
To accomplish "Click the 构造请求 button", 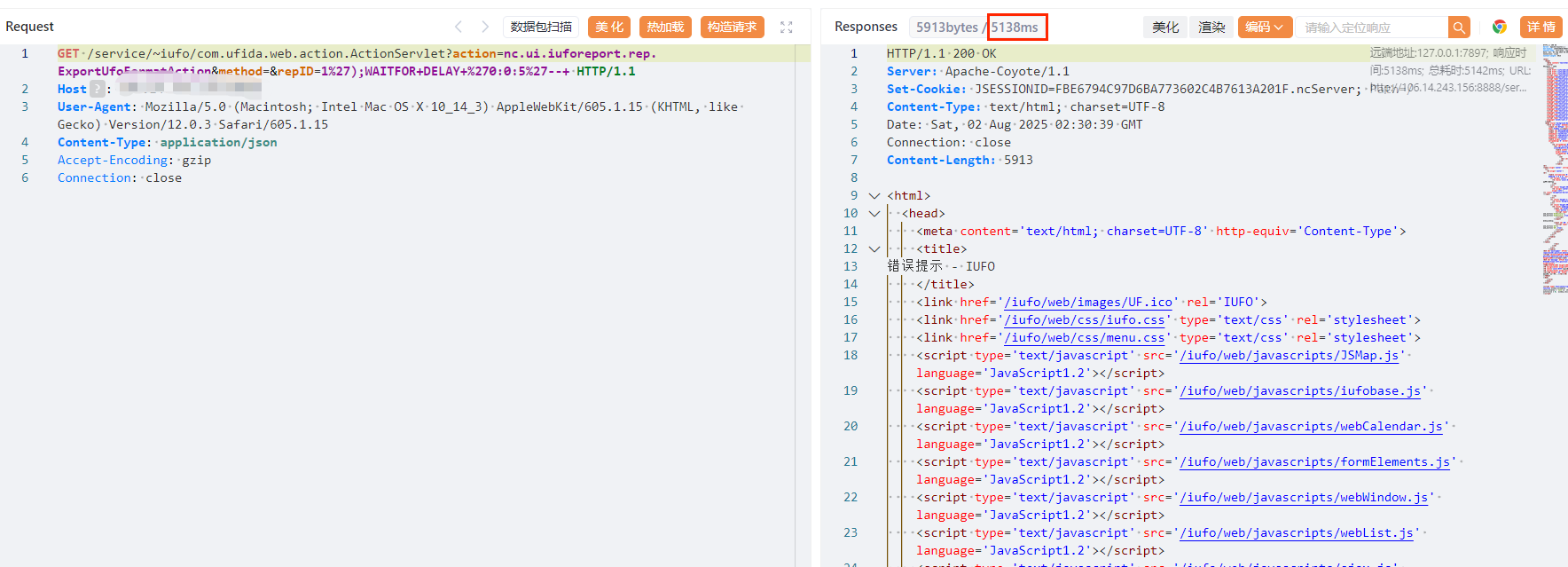I will [733, 28].
